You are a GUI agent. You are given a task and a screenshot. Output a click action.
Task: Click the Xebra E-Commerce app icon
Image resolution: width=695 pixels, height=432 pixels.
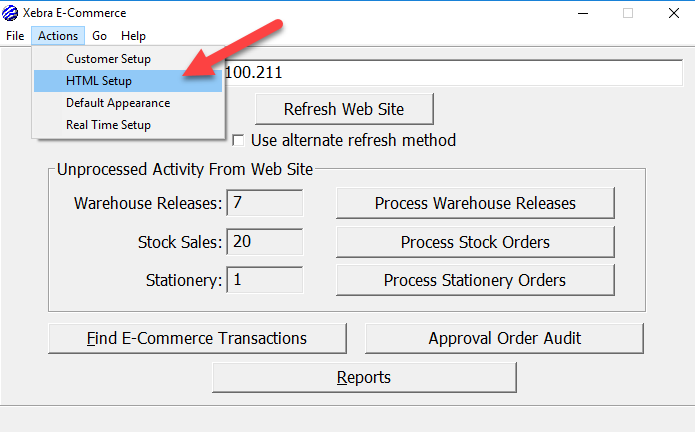(x=10, y=13)
